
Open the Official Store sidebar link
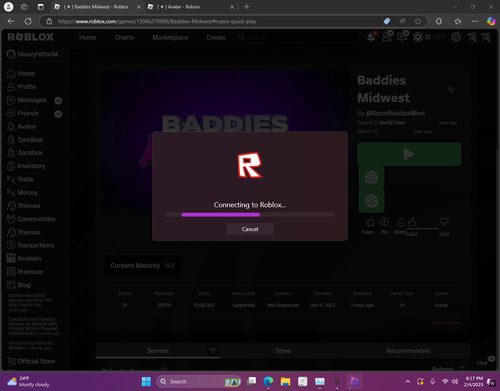coord(31,361)
